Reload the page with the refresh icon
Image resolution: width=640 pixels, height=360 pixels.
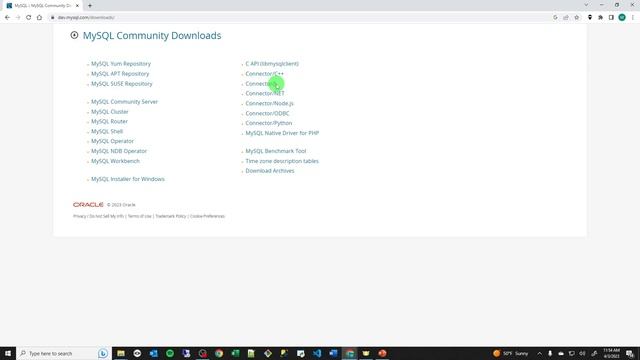(29, 18)
